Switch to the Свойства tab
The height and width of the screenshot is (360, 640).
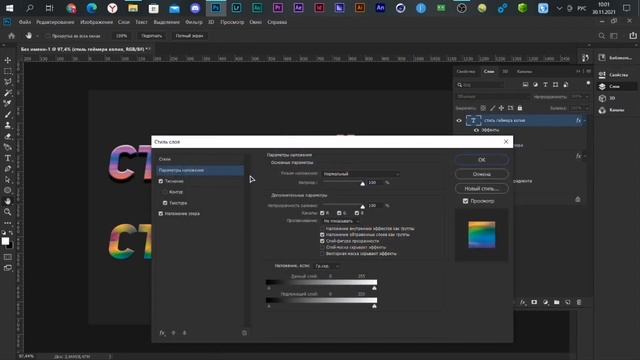click(466, 71)
